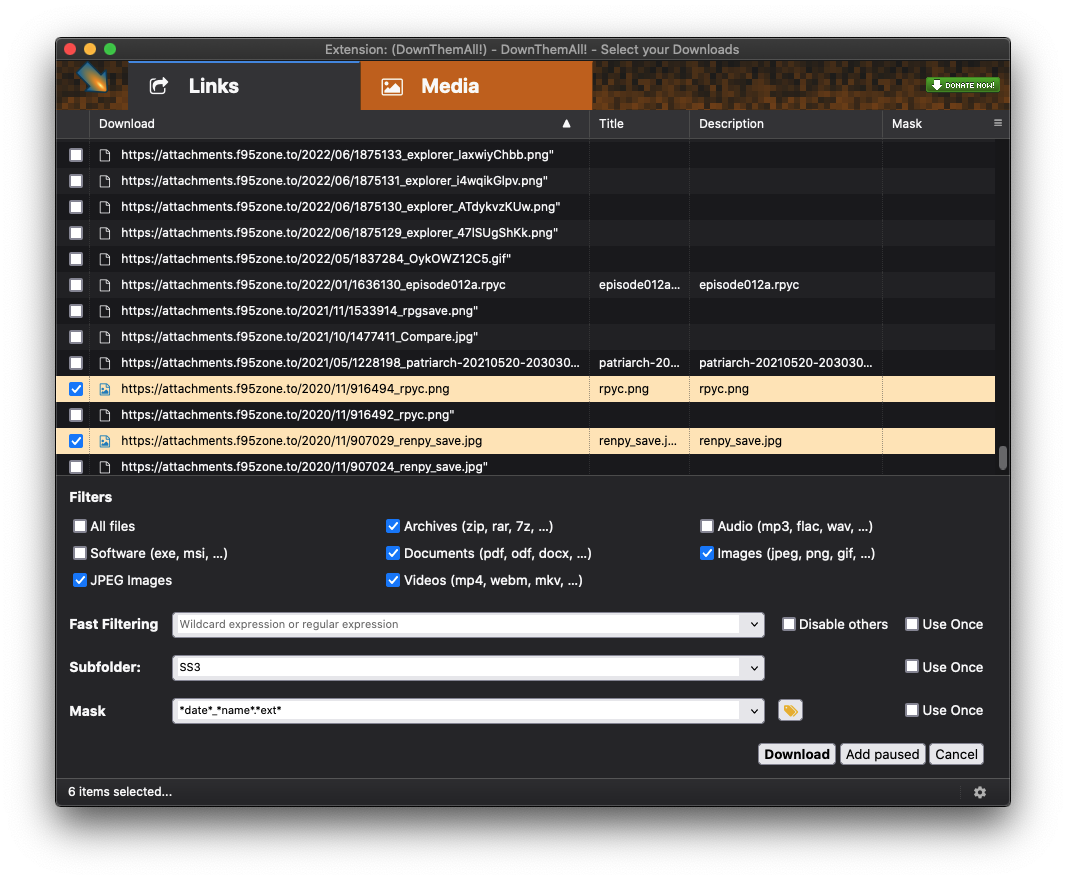Click the file icon next to episode012a.rpyc
Viewport: 1066px width, 880px height.
[104, 284]
